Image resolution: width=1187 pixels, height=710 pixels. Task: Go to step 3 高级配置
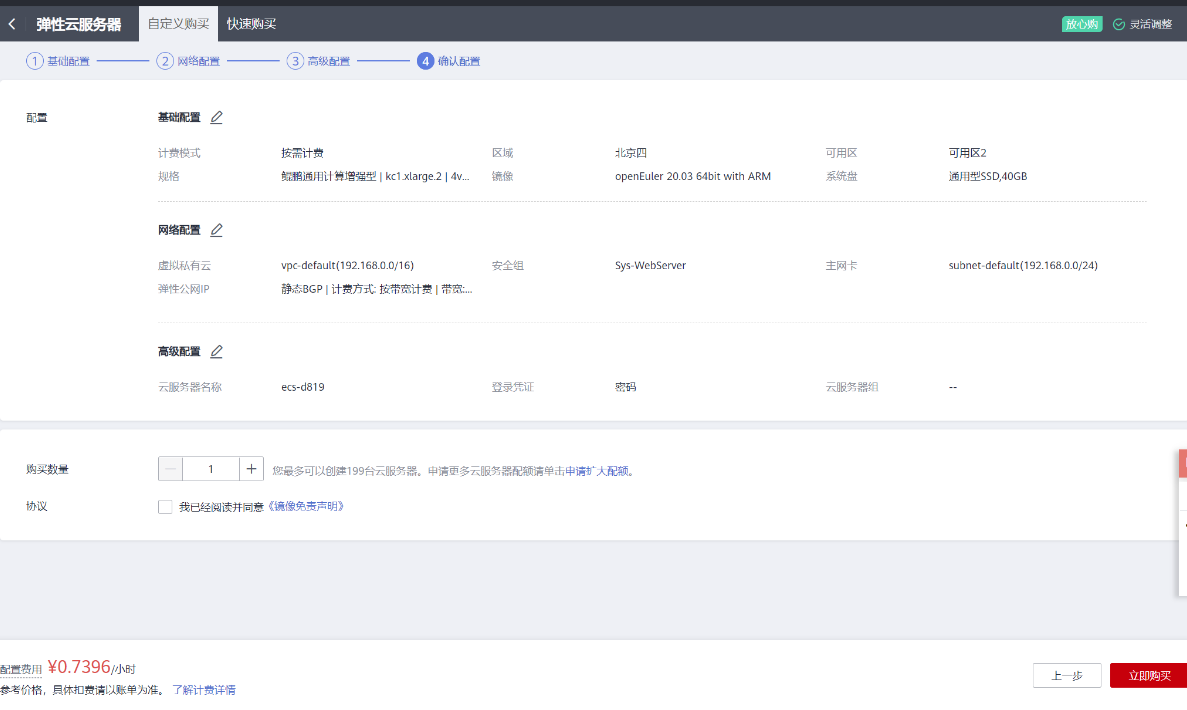pos(319,61)
